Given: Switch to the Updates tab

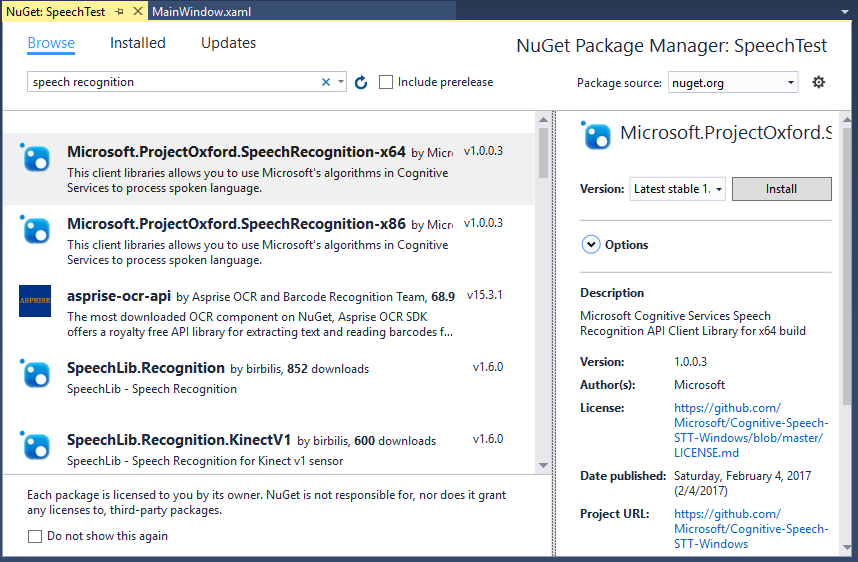Looking at the screenshot, I should coord(228,43).
